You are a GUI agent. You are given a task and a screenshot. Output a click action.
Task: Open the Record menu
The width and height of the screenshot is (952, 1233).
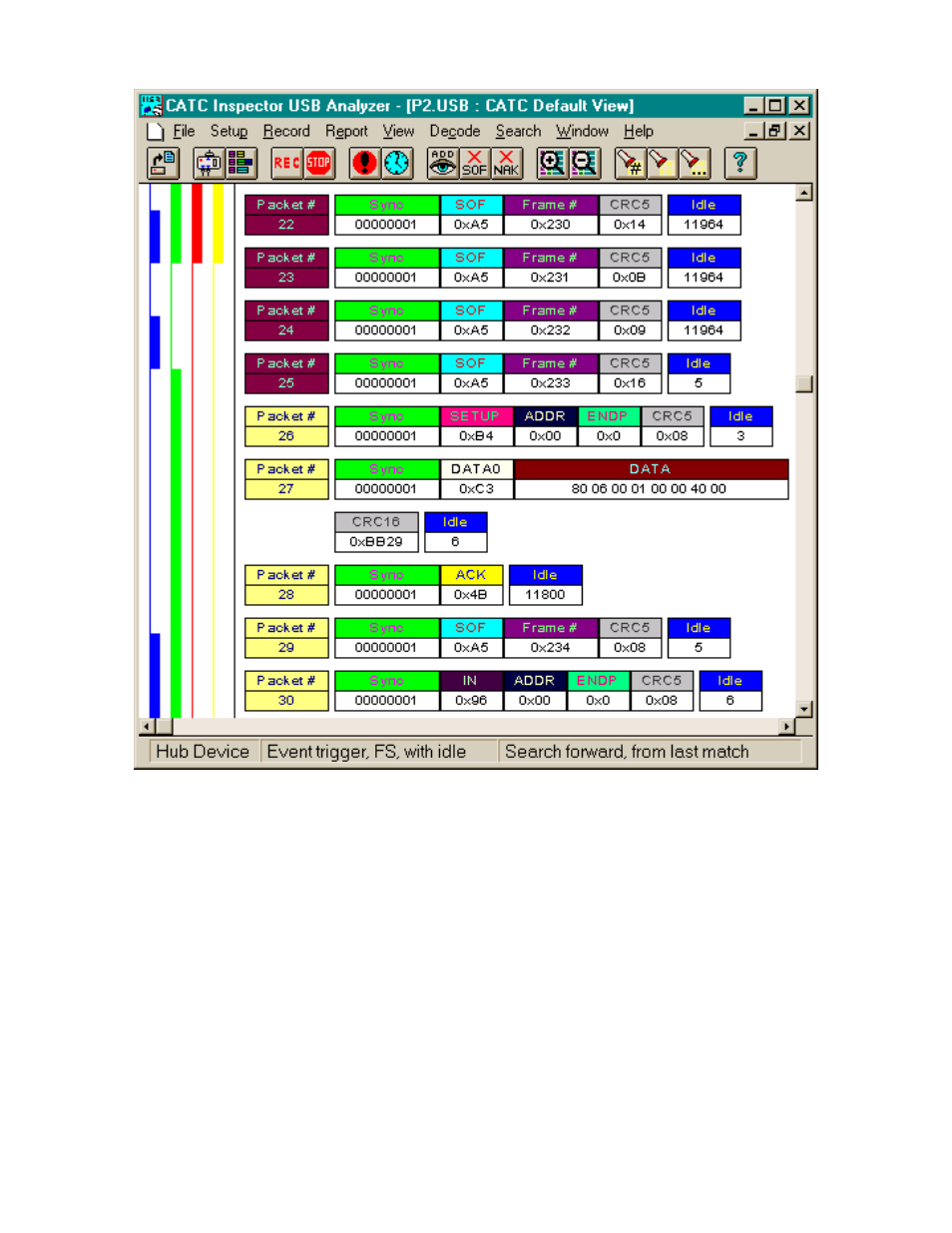pos(286,131)
